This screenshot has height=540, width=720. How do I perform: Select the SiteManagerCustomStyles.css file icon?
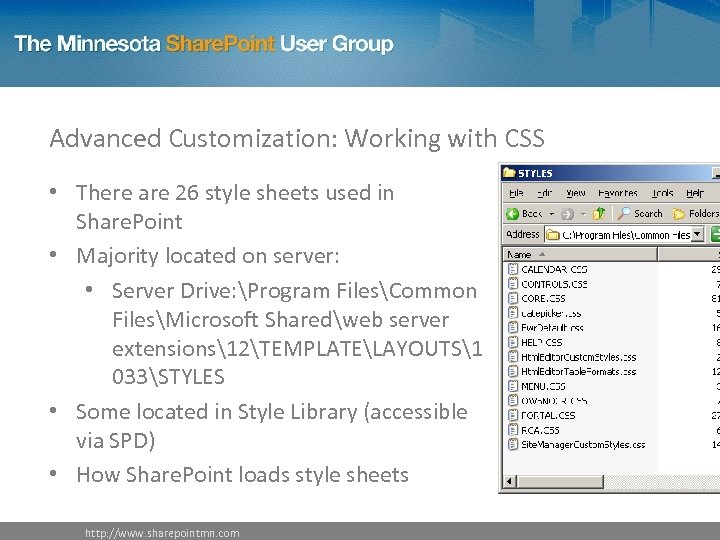tap(513, 444)
